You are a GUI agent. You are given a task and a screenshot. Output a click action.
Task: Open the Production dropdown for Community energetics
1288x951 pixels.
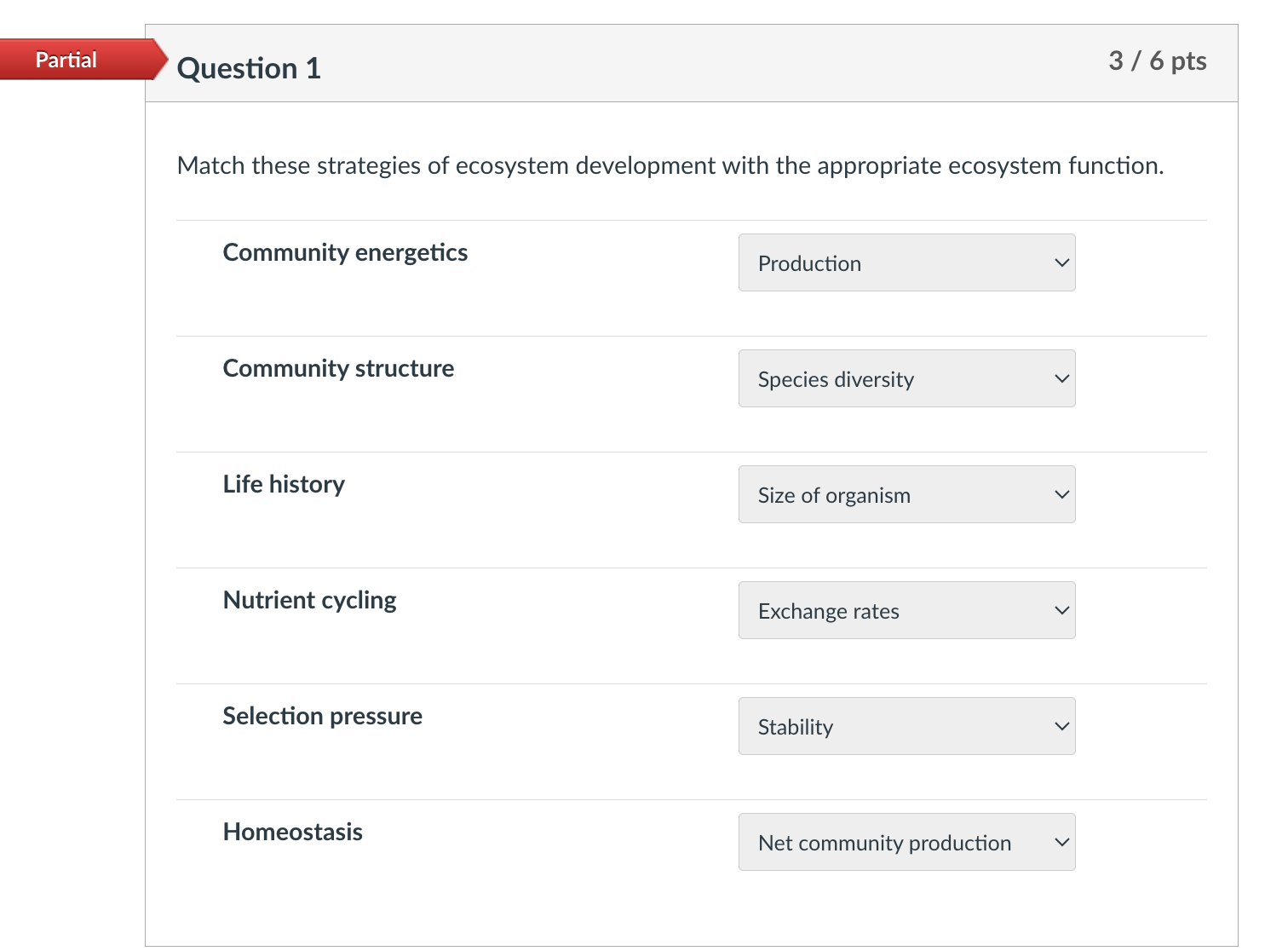[906, 262]
